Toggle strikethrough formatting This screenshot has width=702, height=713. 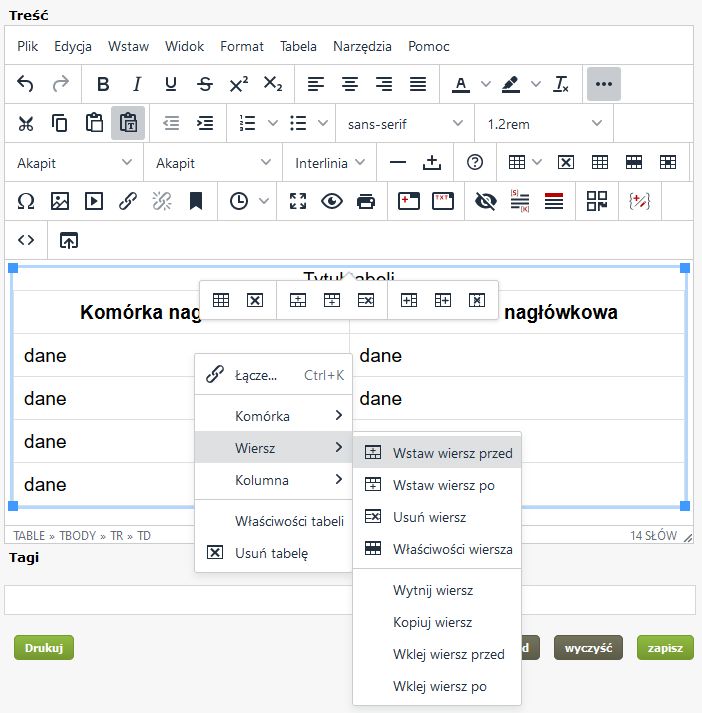point(205,84)
